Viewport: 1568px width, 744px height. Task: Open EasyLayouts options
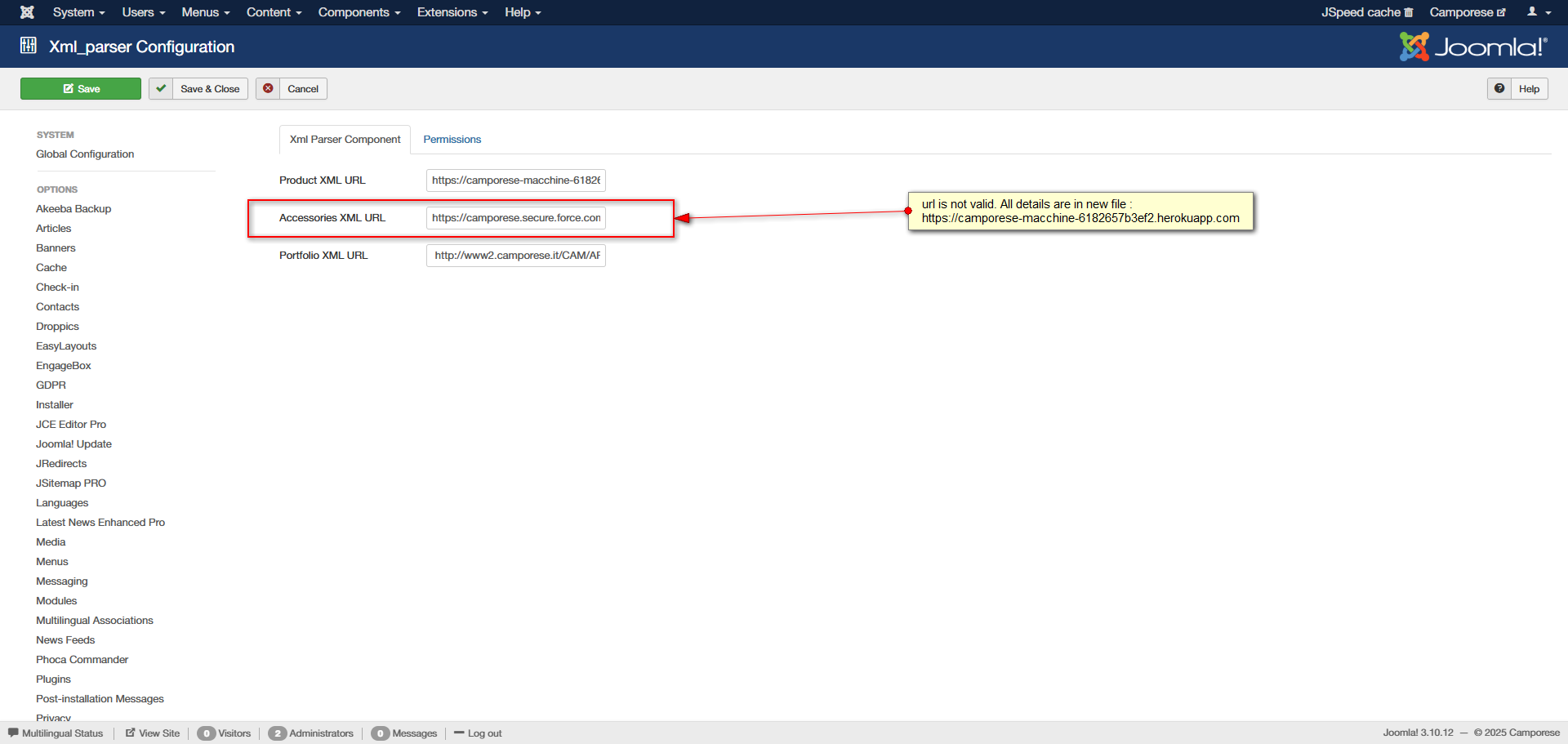[66, 346]
